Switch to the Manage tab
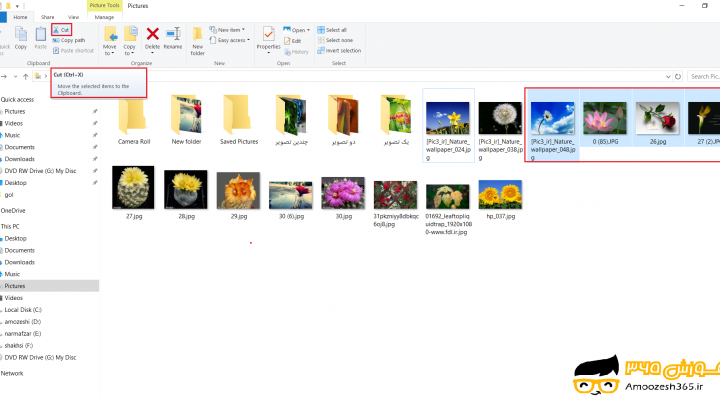 (104, 17)
